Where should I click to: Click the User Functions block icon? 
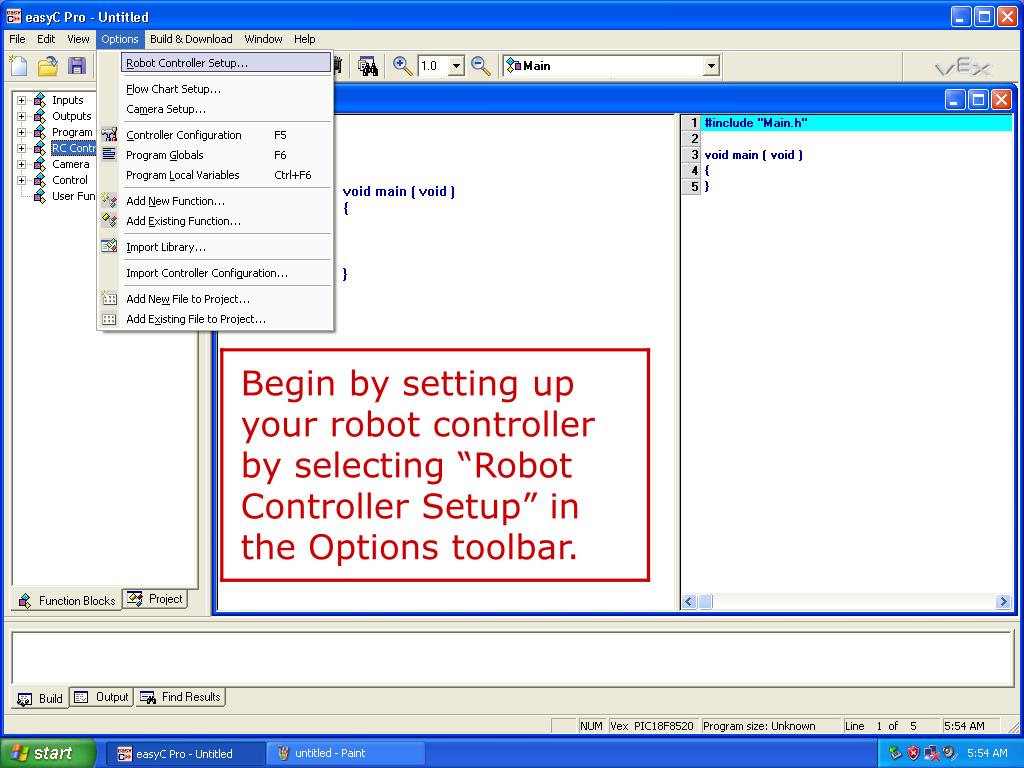point(40,196)
